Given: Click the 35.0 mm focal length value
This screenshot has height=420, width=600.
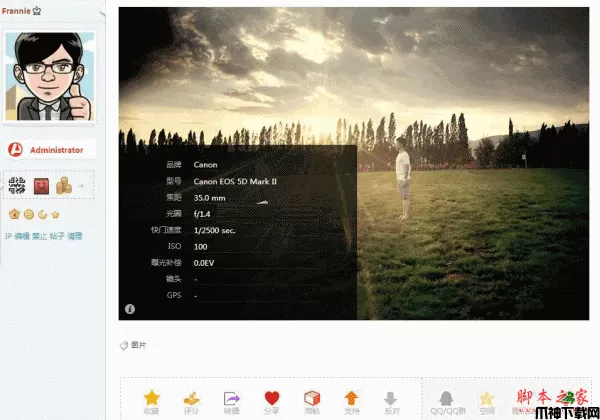Looking at the screenshot, I should click(x=209, y=198).
